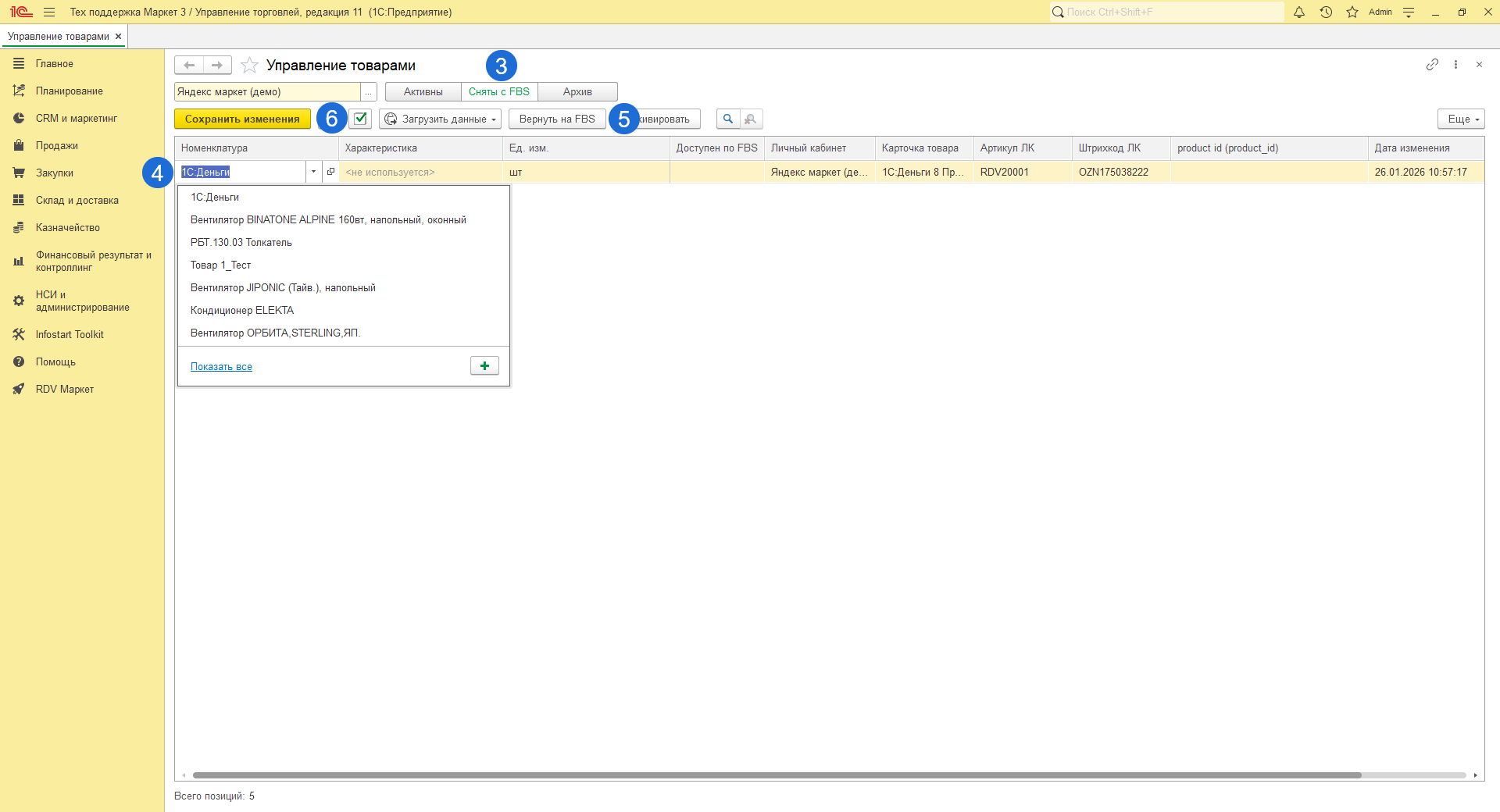Viewport: 1500px width, 812px height.
Task: Expand the Номенклатура cell dropdown arrow
Action: pos(313,172)
